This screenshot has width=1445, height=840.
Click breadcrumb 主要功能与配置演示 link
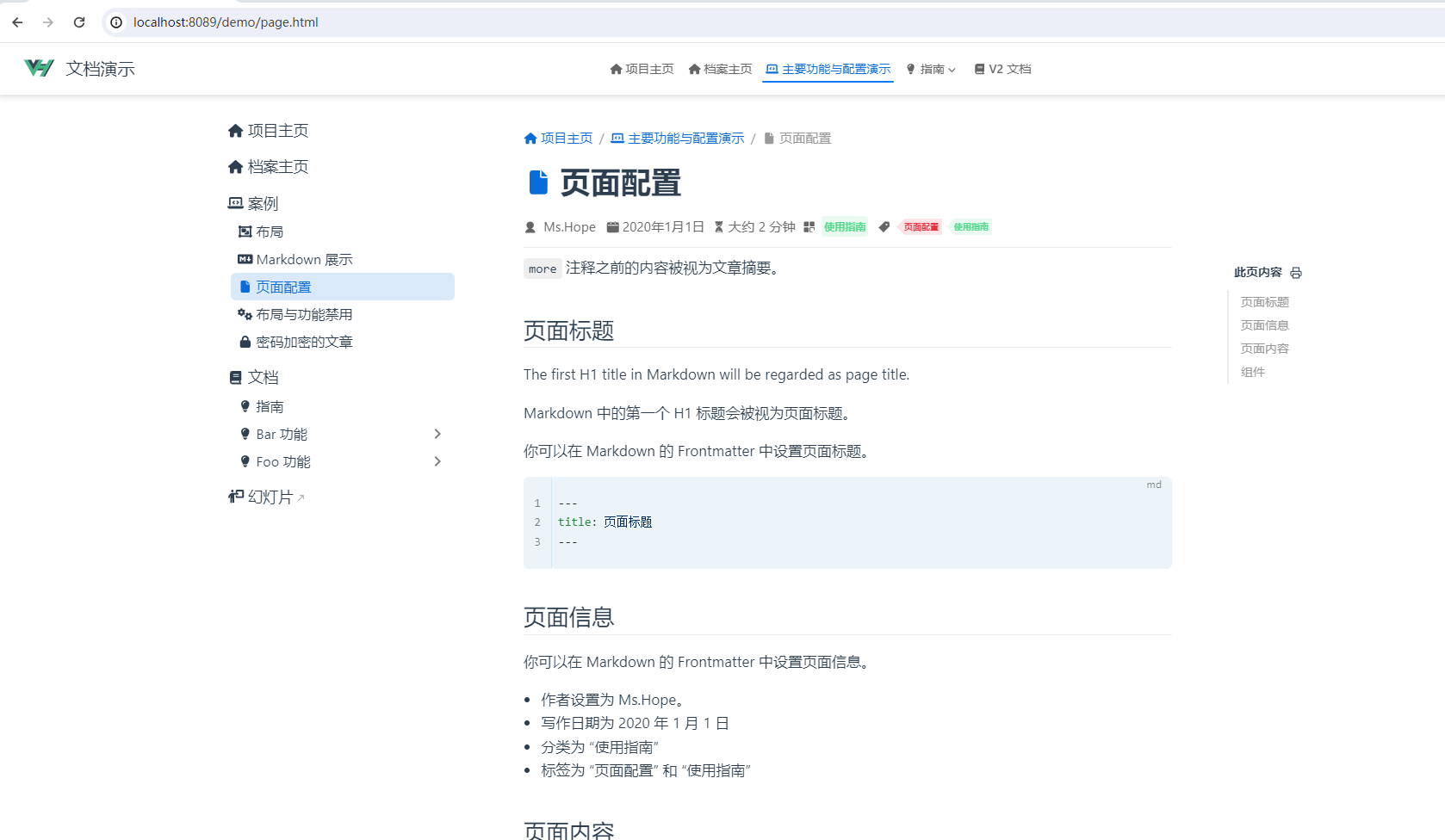click(678, 139)
